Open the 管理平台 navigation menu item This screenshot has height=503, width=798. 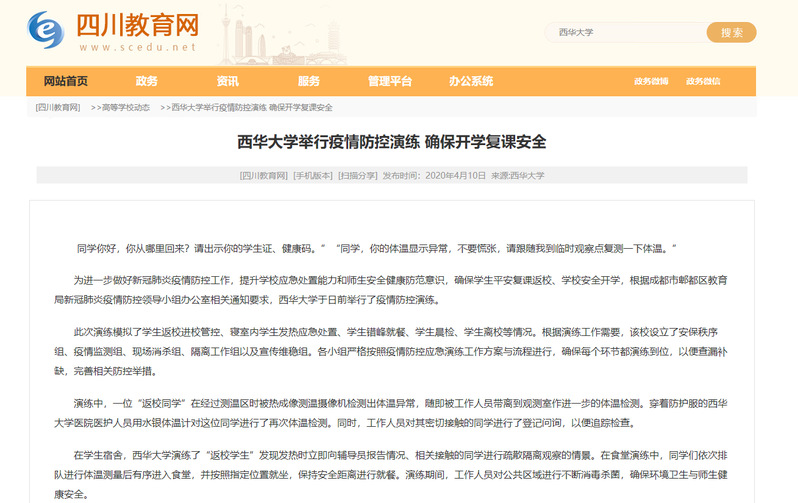pyautogui.click(x=390, y=81)
